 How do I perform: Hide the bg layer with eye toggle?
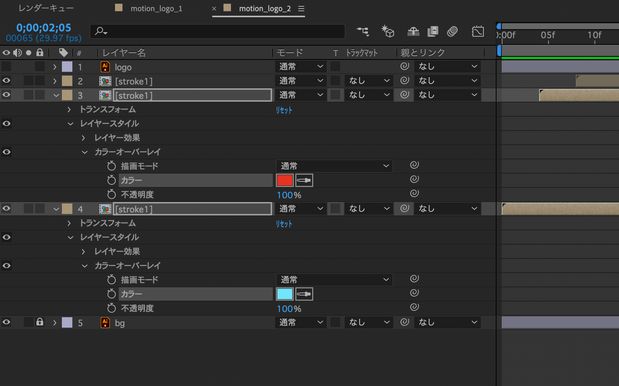point(6,322)
